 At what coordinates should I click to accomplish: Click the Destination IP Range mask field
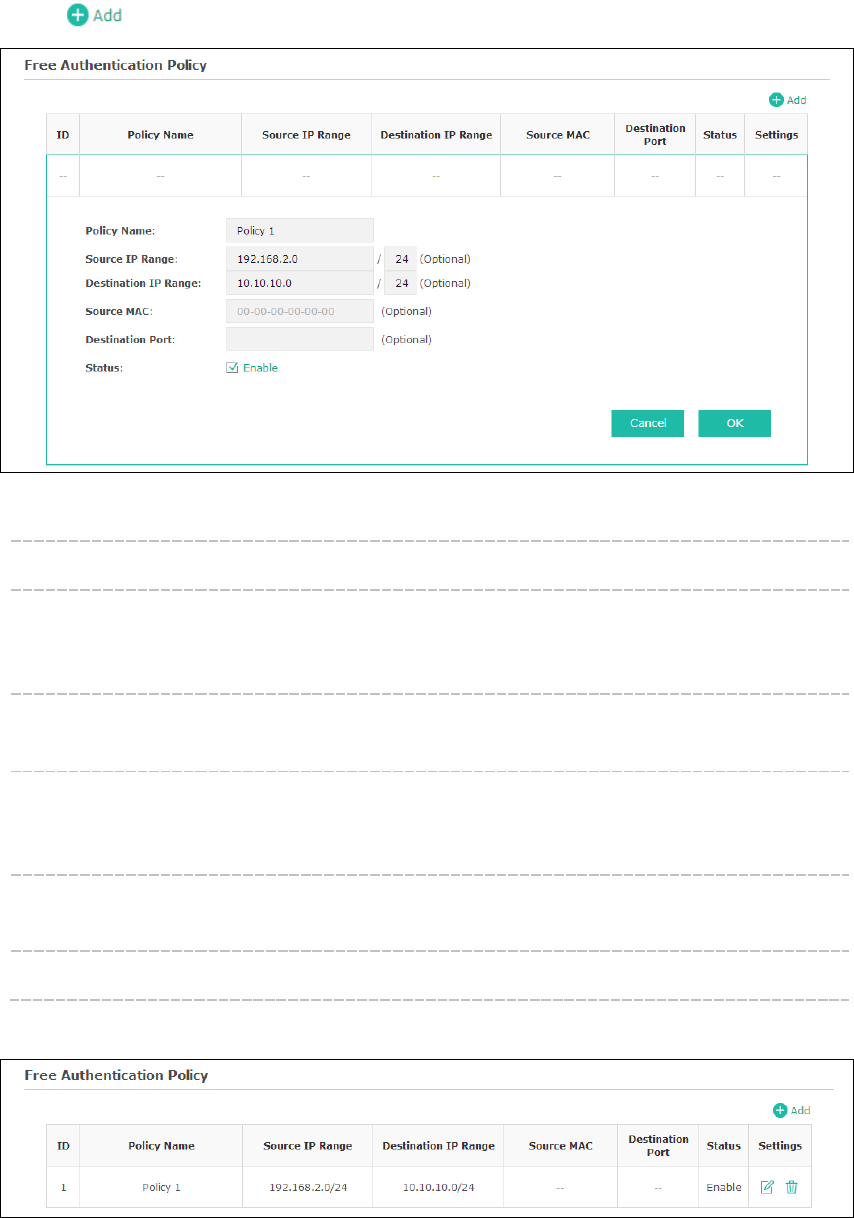point(401,283)
